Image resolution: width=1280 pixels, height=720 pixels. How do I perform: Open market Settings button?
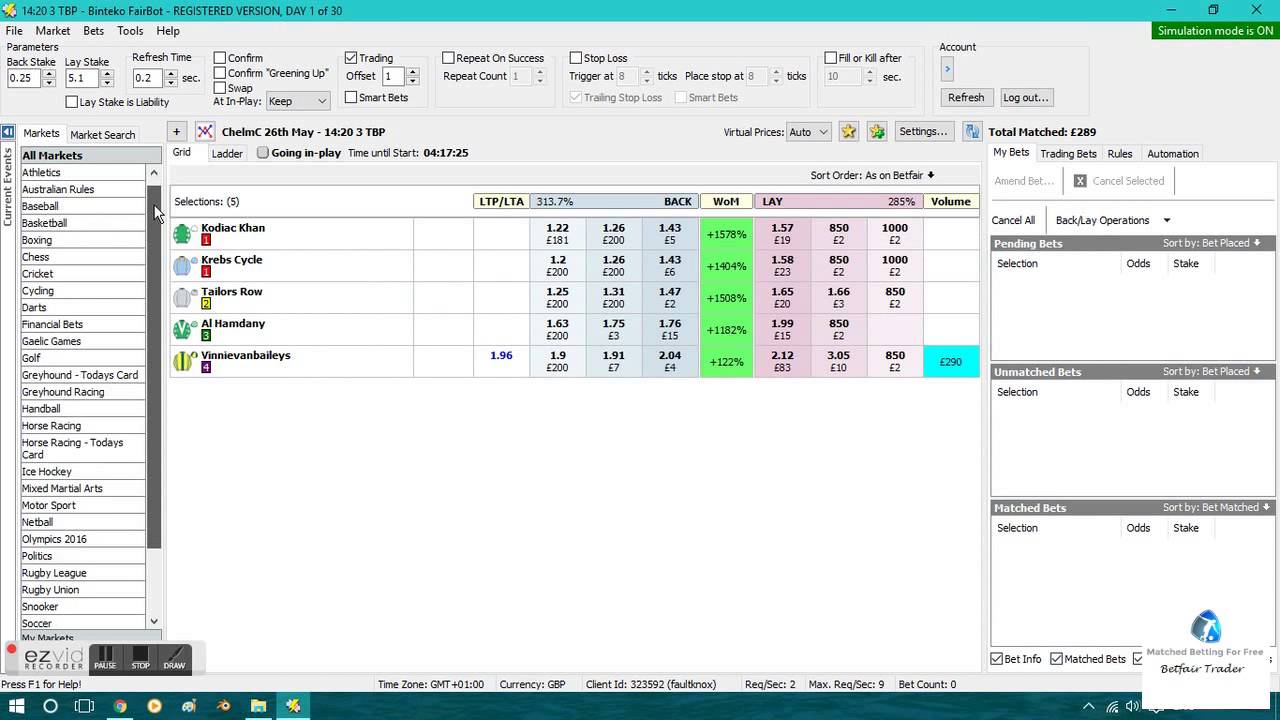923,131
